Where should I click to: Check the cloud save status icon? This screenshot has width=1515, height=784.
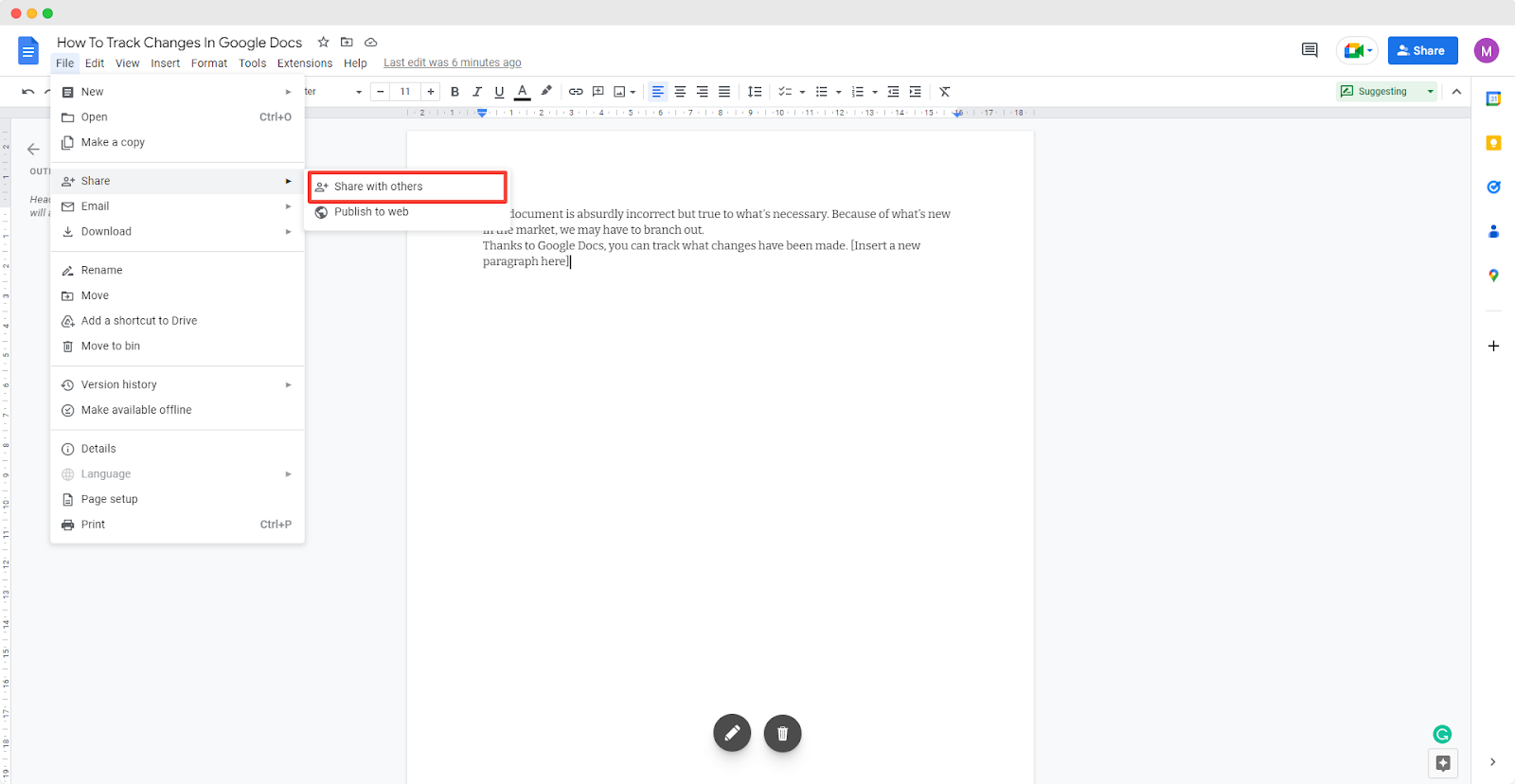[x=371, y=42]
